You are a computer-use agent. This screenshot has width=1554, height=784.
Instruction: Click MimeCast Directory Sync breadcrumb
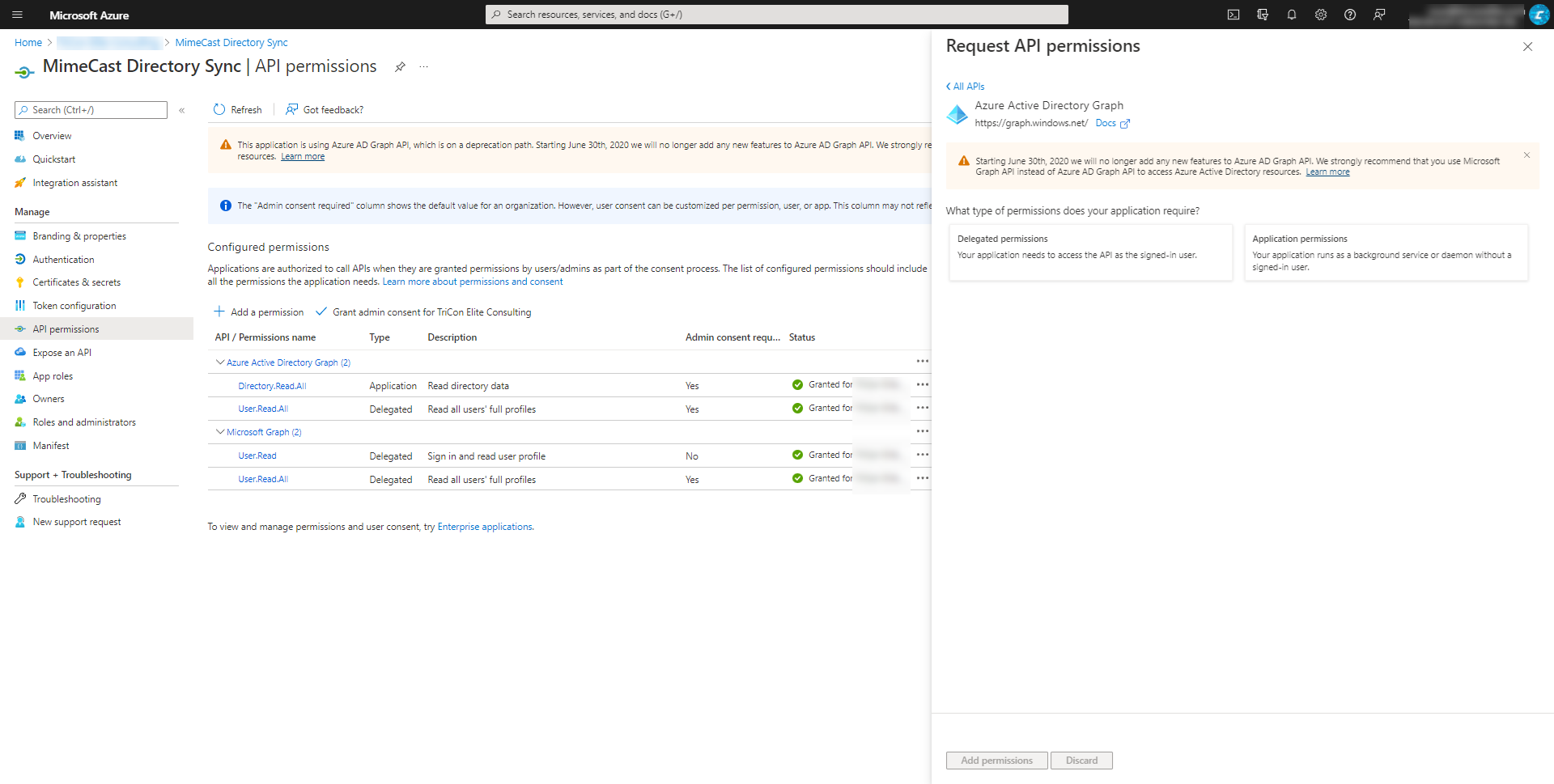(x=231, y=43)
